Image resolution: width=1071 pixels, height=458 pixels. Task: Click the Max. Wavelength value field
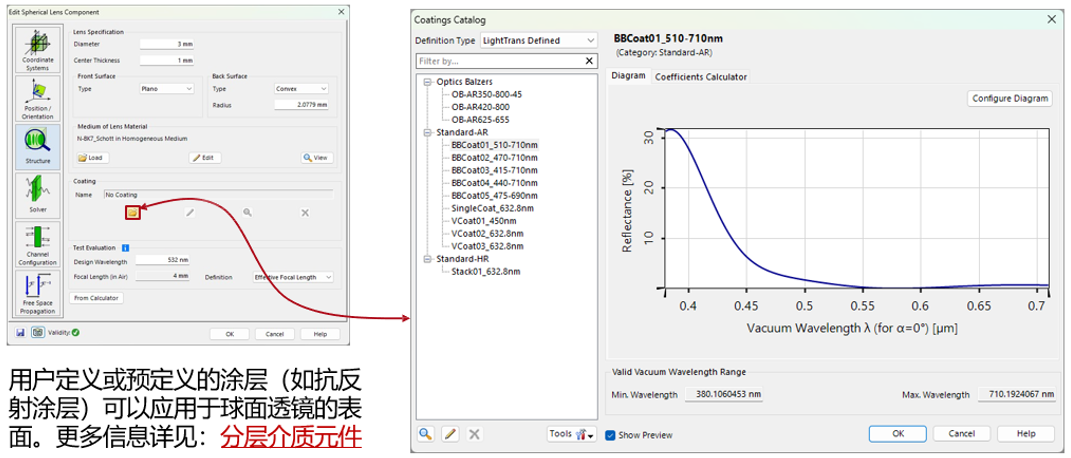(x=1017, y=394)
